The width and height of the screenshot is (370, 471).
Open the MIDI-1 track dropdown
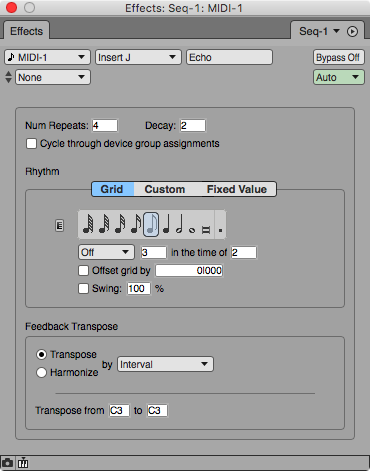47,57
